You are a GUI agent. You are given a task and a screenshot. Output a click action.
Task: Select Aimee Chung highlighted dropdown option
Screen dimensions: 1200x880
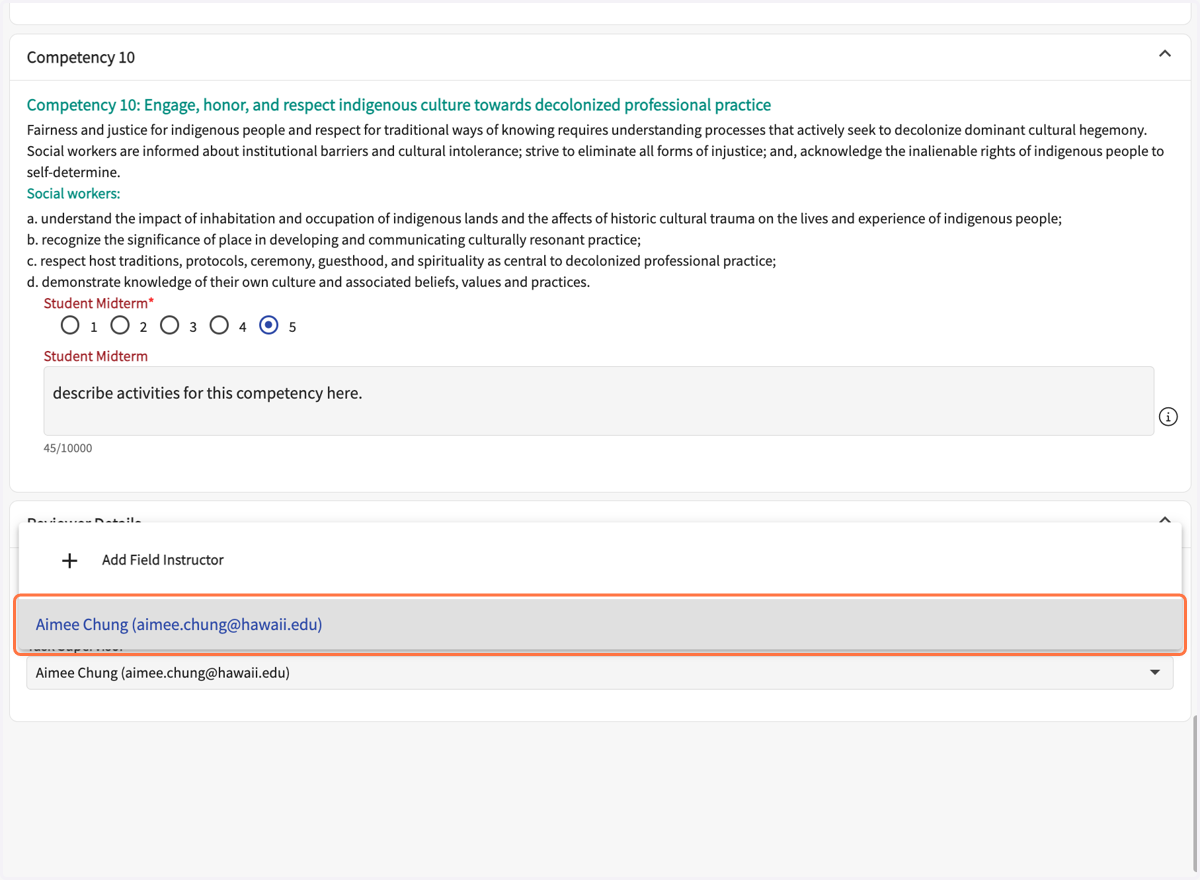click(x=600, y=625)
